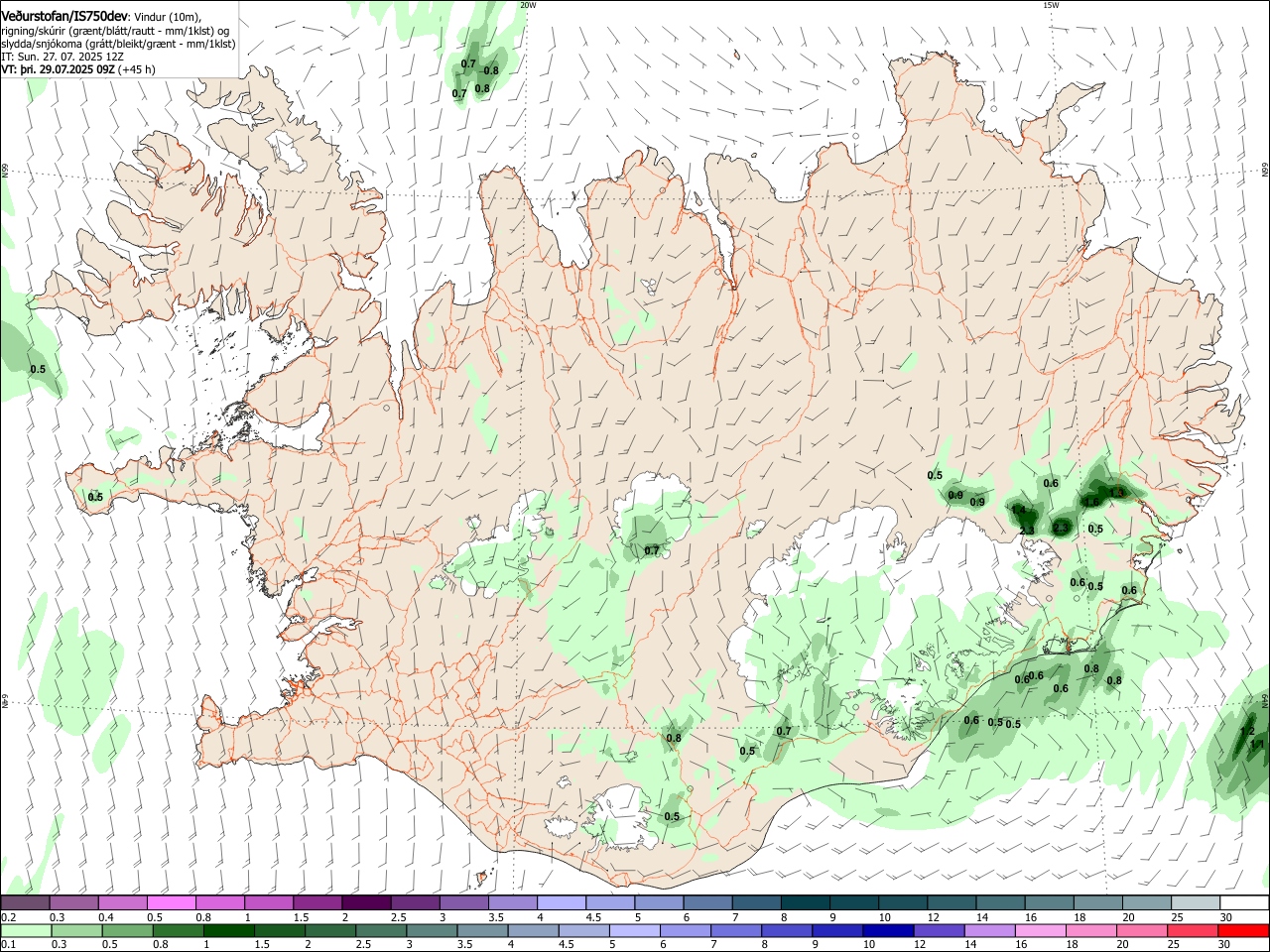The height and width of the screenshot is (952, 1270).
Task: Click the '1.2' value at the map's right edge
Action: coord(1248,732)
